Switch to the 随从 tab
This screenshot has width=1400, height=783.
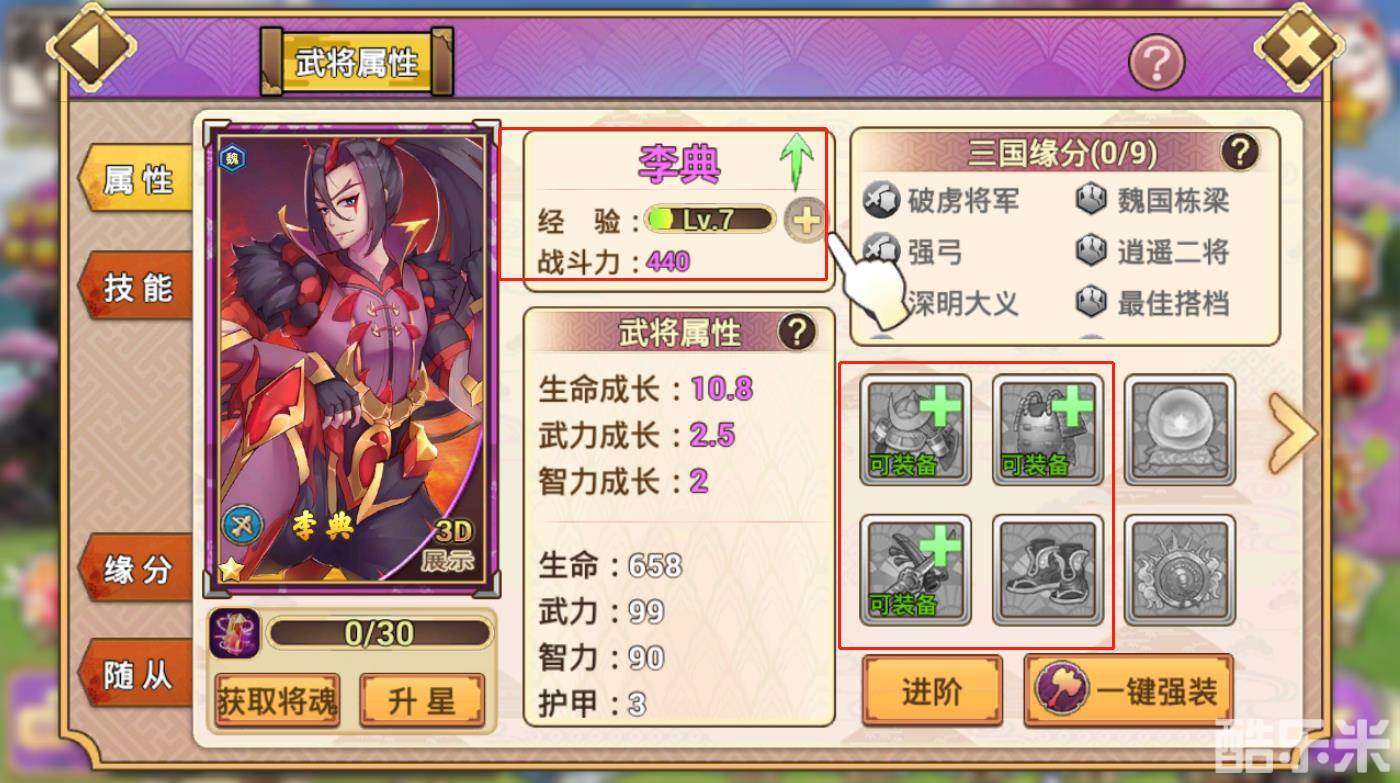point(137,676)
